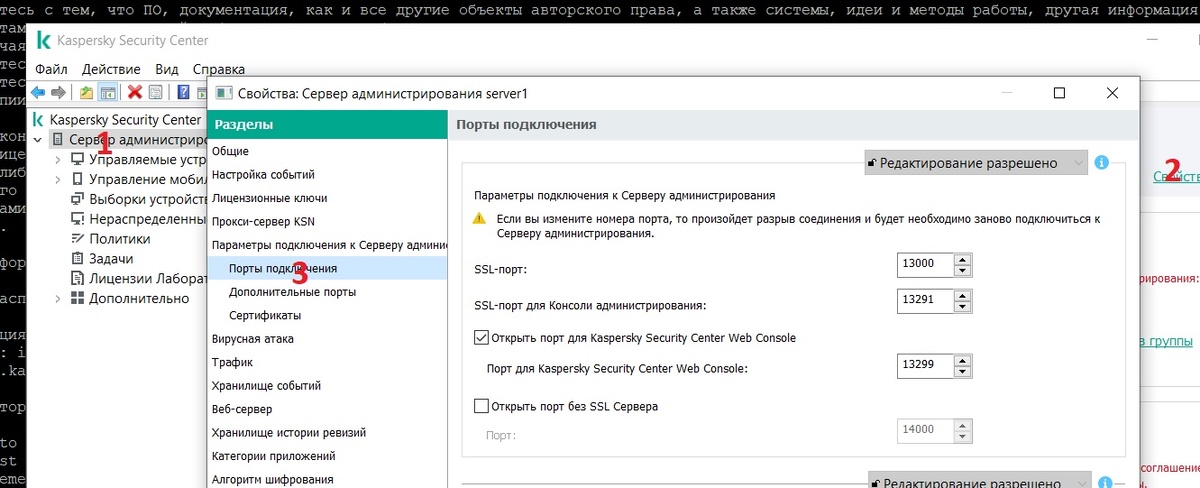Enable Открыть порт без SSL Сервера checkbox

click(x=481, y=406)
